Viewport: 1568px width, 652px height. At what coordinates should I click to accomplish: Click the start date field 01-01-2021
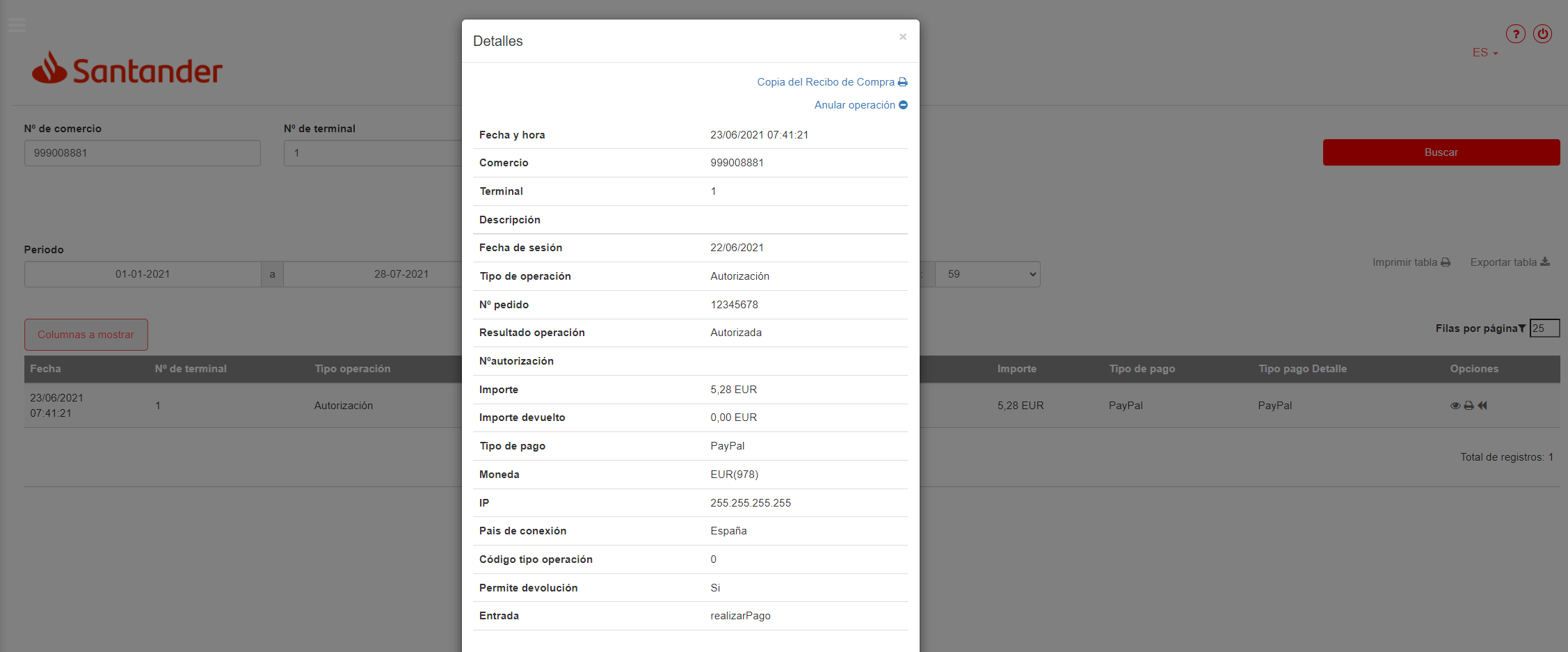coord(143,274)
